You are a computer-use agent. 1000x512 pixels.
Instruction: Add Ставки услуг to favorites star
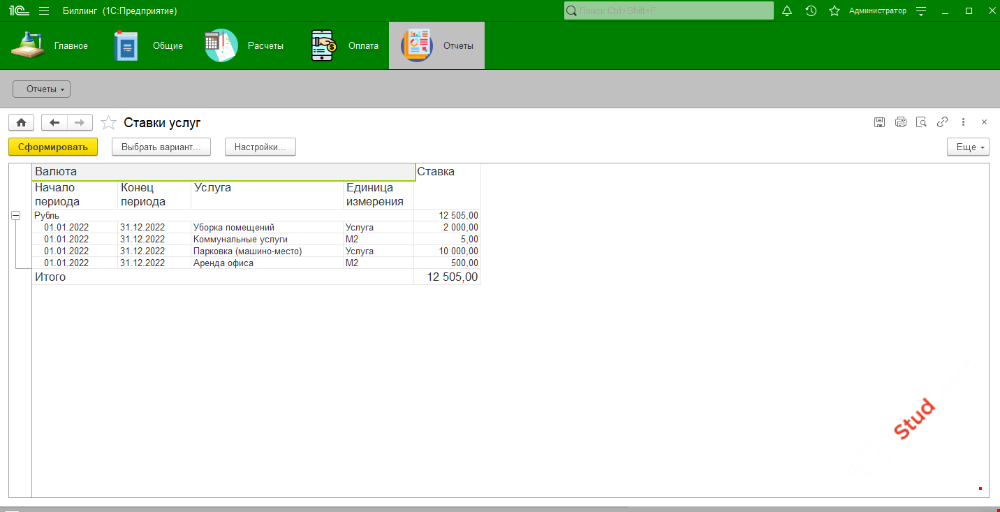[109, 123]
